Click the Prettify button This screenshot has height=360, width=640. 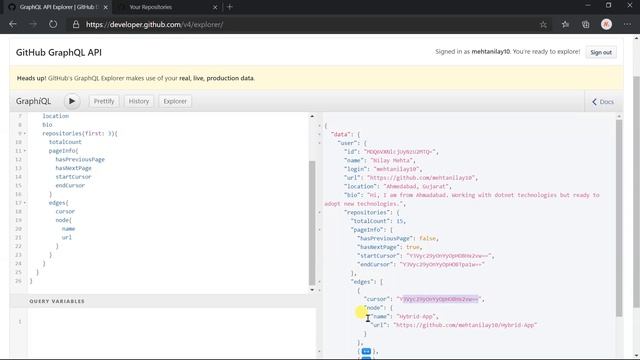(x=104, y=101)
